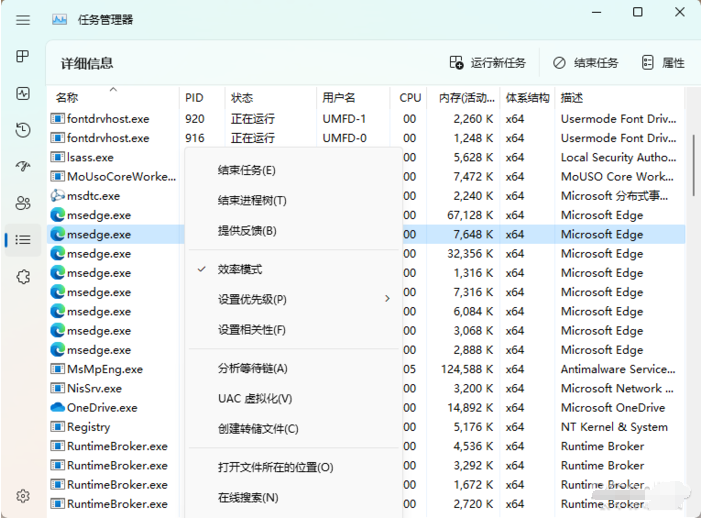Choose 打开文件所在的位置 menu entry
This screenshot has height=521, width=704.
pyautogui.click(x=275, y=467)
